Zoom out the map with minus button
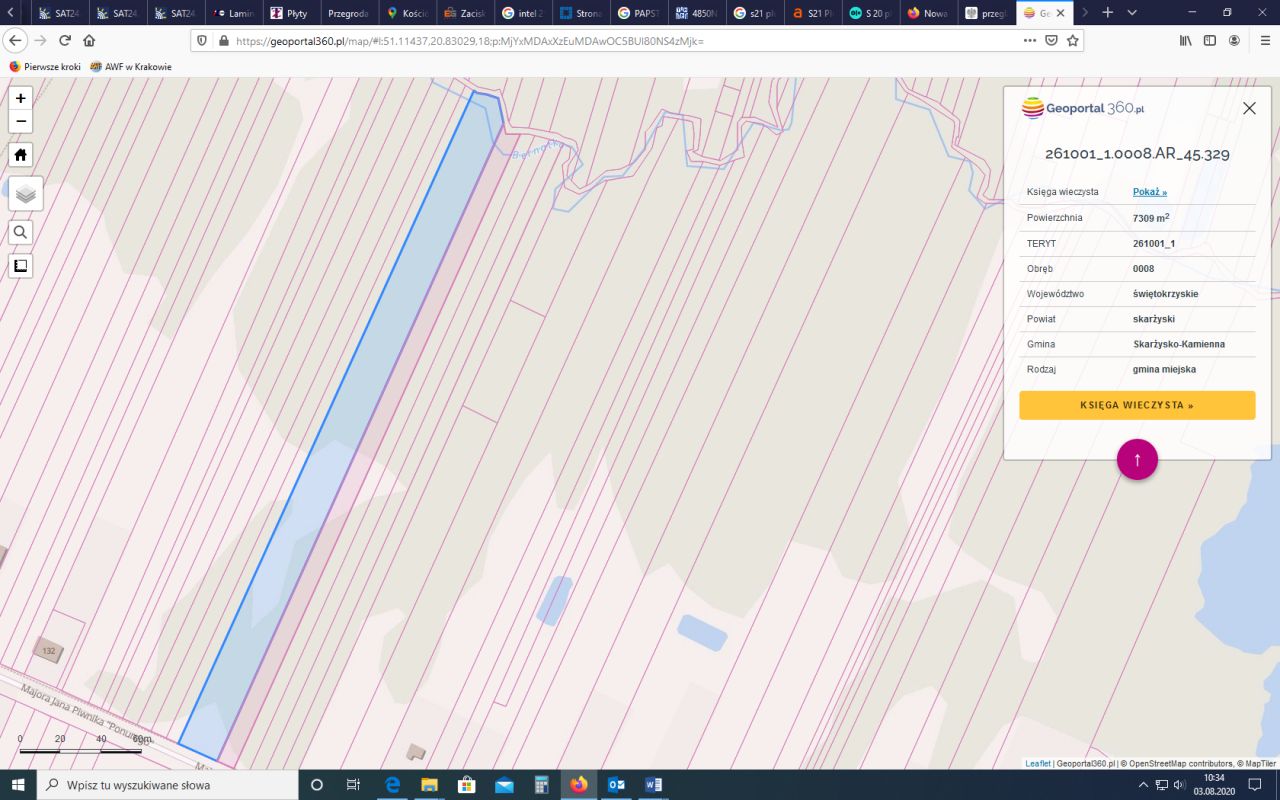This screenshot has width=1280, height=800. tap(20, 122)
